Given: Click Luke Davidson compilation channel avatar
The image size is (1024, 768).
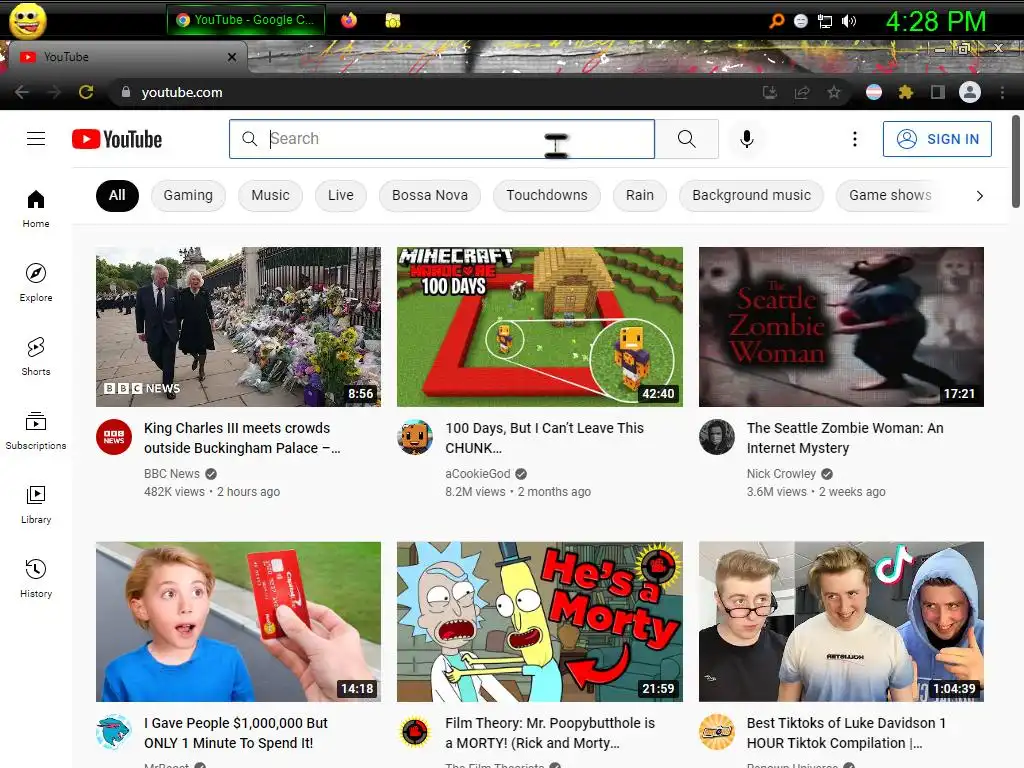Looking at the screenshot, I should [717, 731].
